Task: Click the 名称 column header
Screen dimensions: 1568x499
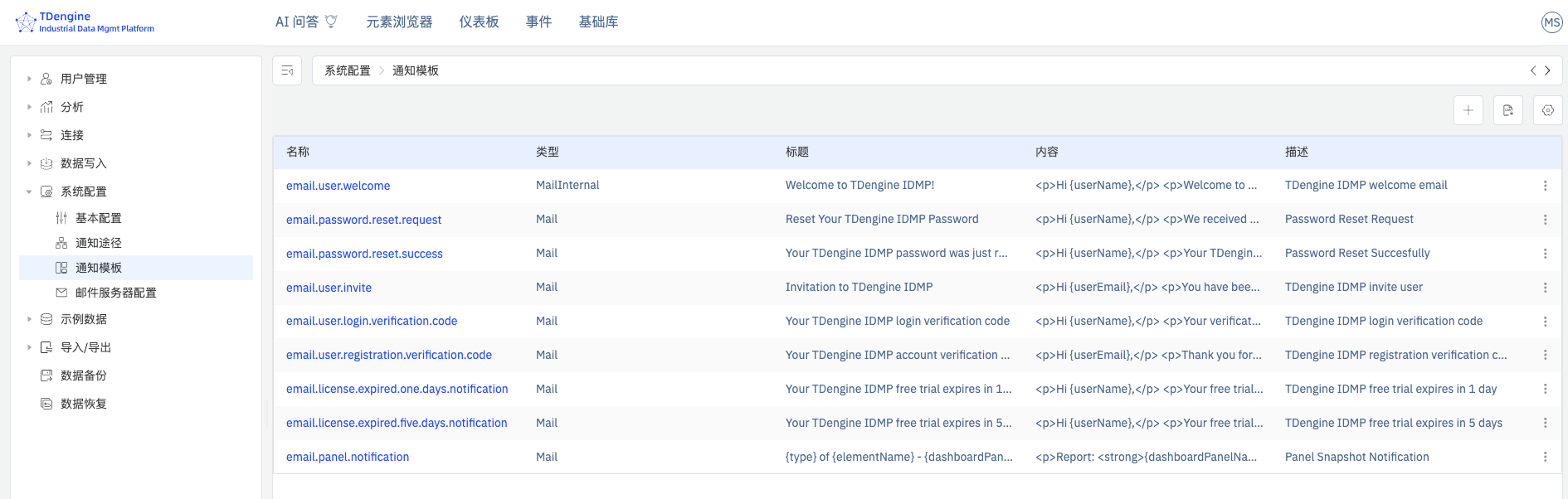Action: 298,152
